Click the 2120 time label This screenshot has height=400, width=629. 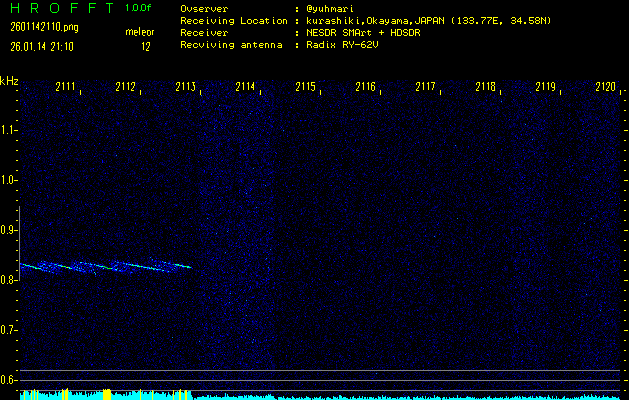tap(605, 87)
